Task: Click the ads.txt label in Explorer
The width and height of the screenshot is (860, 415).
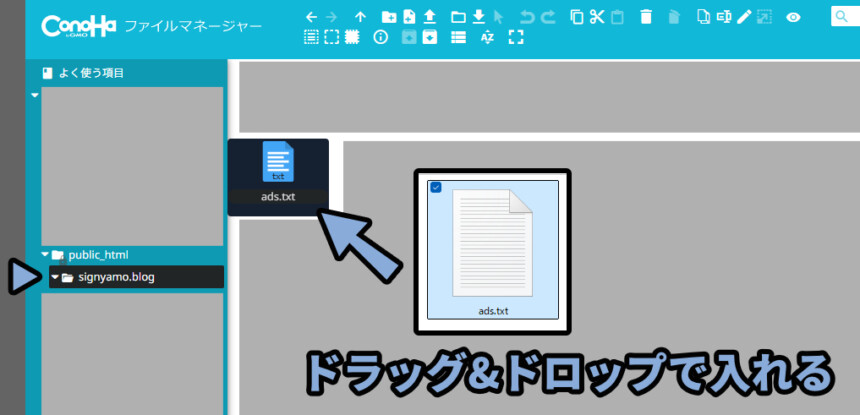Action: pyautogui.click(x=493, y=311)
